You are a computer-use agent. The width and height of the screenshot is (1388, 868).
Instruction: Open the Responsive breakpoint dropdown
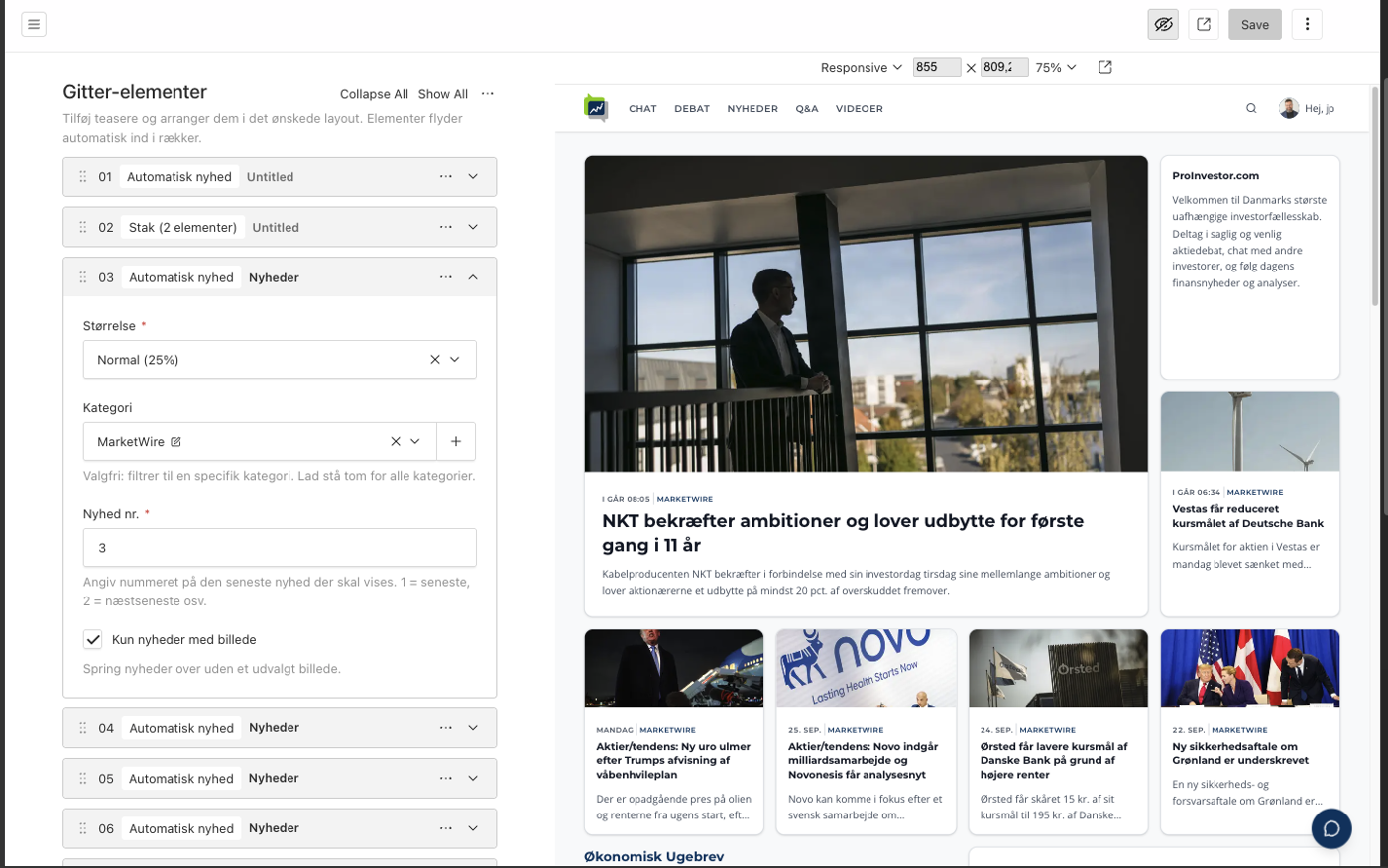point(861,67)
